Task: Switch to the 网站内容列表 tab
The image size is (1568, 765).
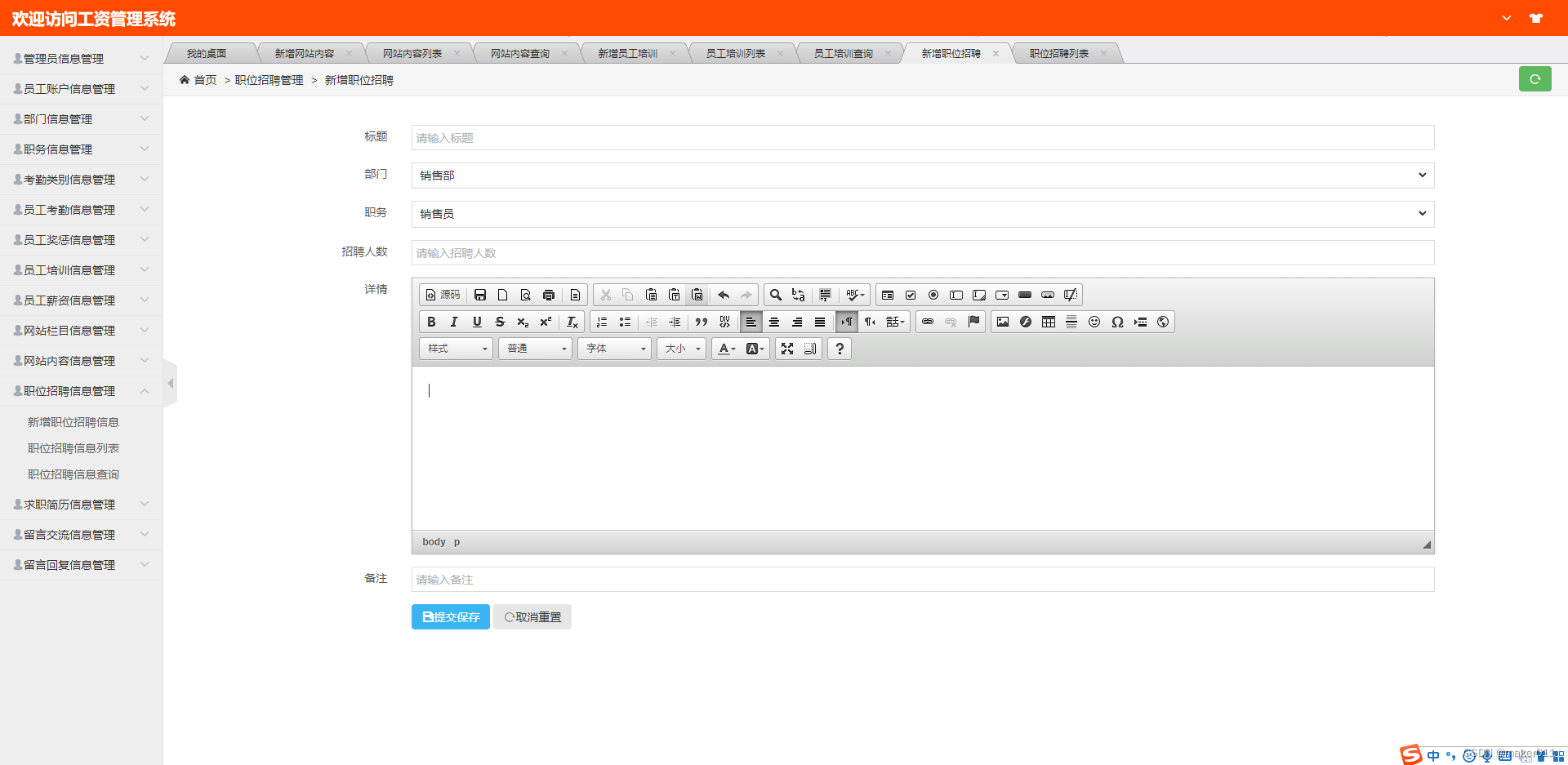Action: click(x=412, y=53)
